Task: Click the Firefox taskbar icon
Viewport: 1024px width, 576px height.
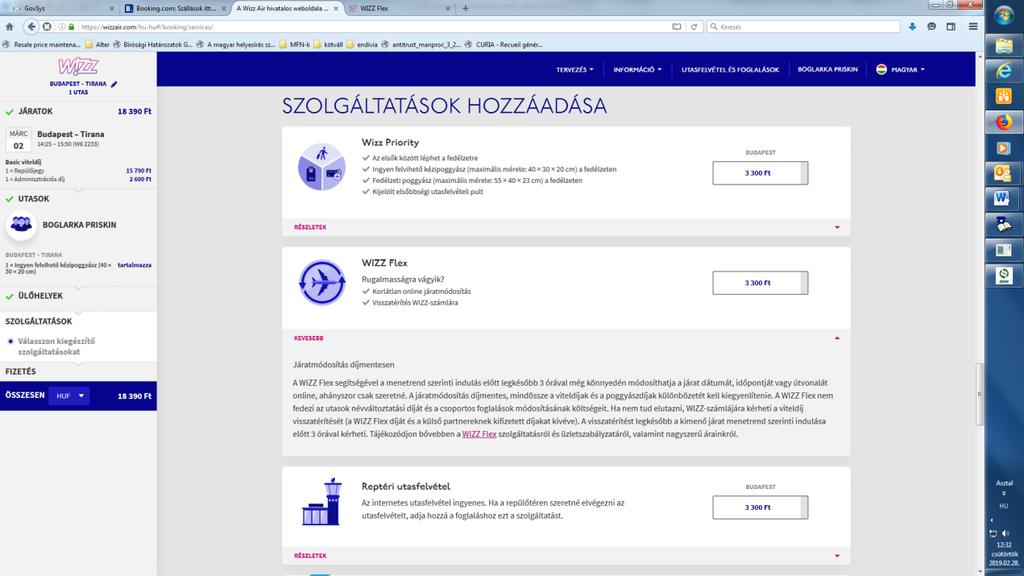Action: [1004, 122]
